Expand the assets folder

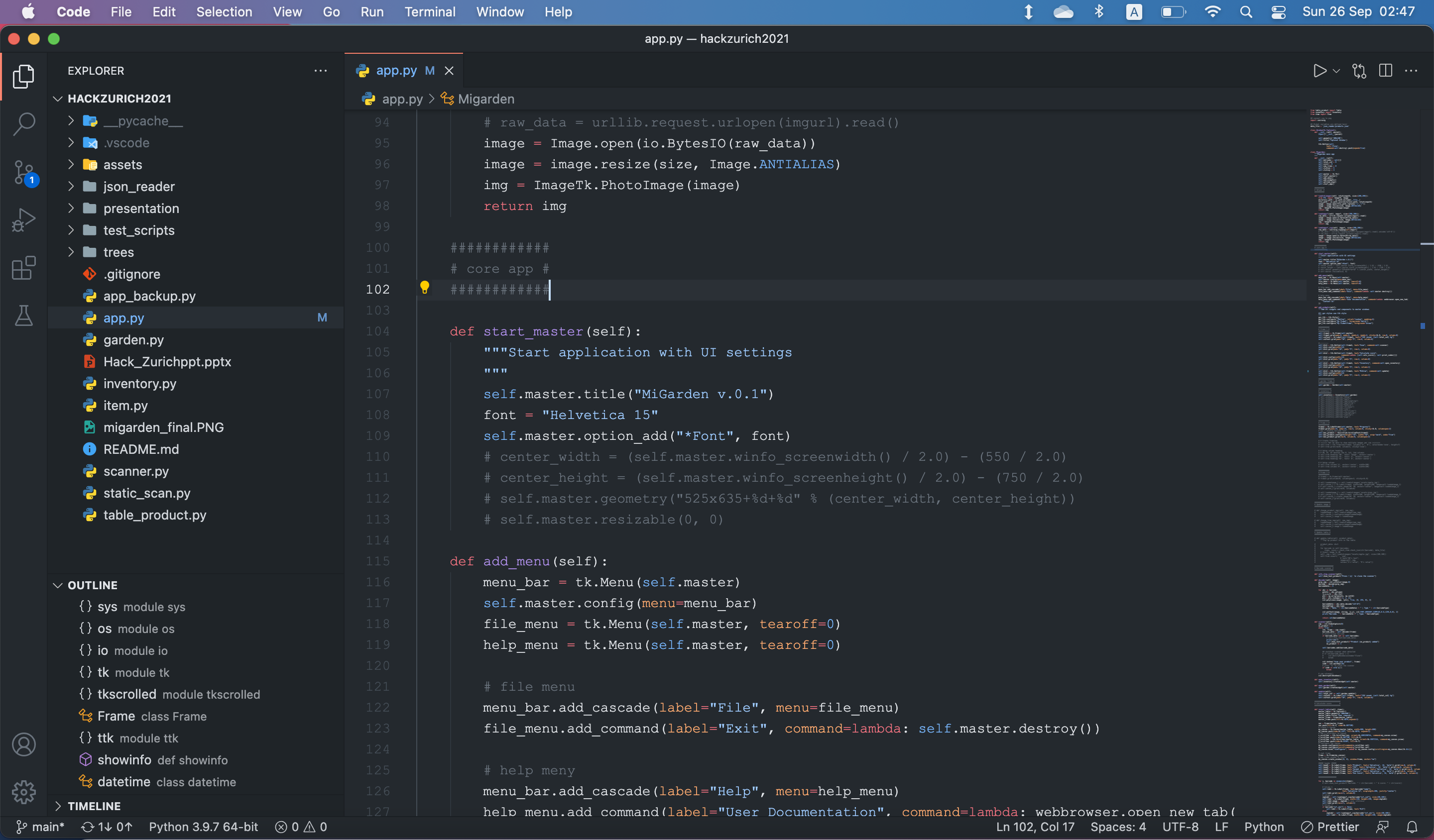point(122,165)
